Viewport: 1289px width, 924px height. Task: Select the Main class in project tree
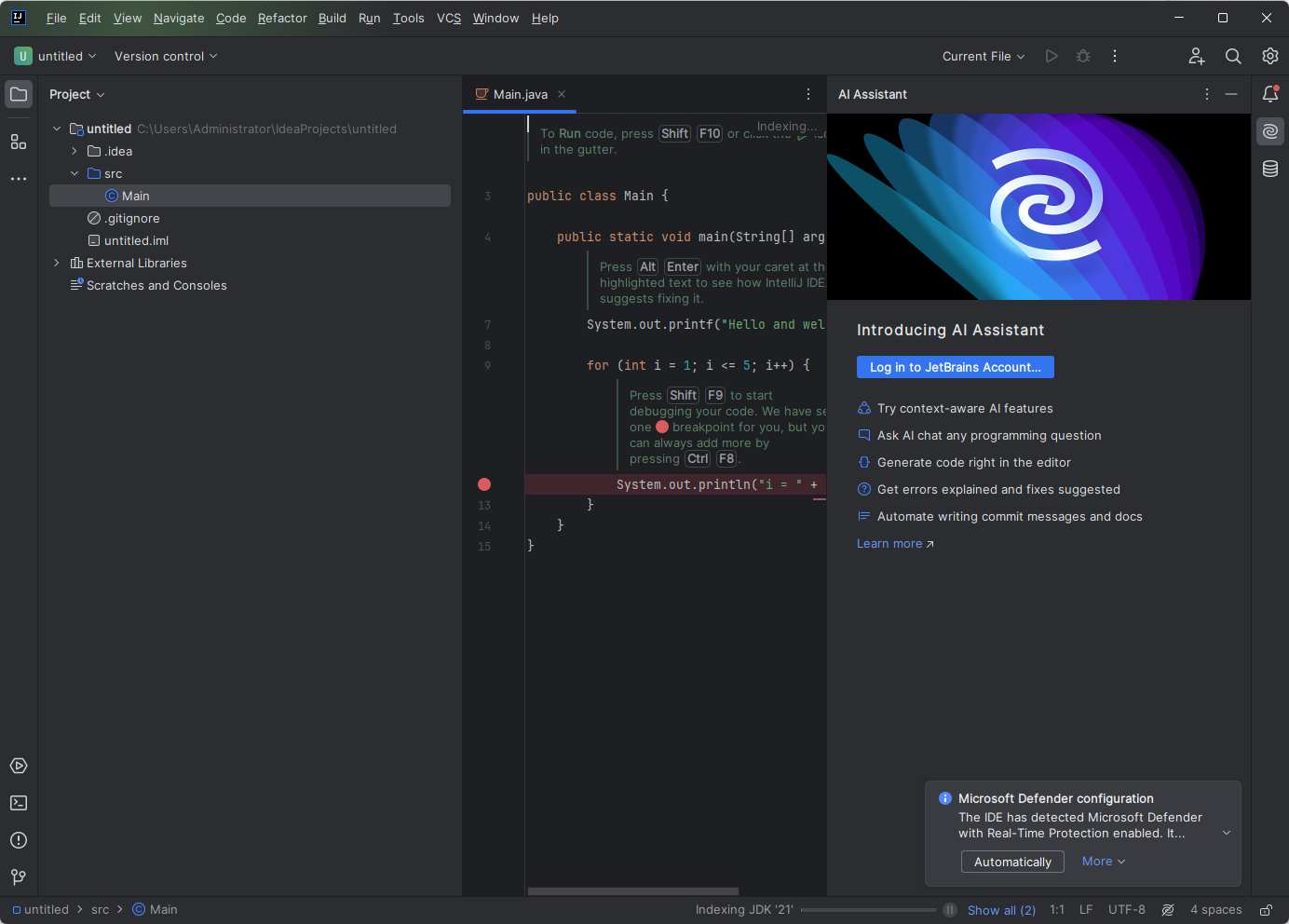click(x=250, y=196)
